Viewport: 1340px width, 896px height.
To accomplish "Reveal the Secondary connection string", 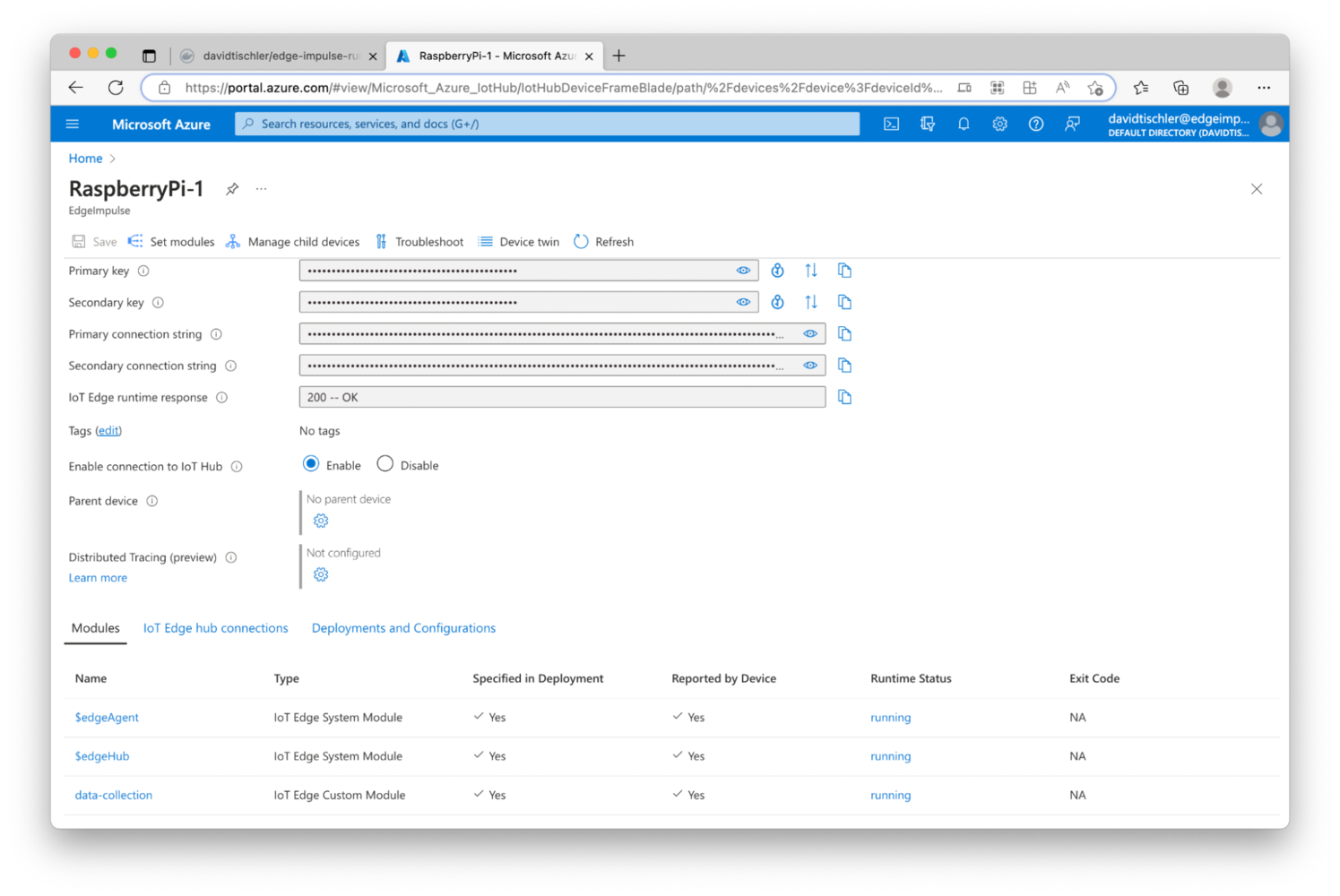I will click(x=810, y=366).
